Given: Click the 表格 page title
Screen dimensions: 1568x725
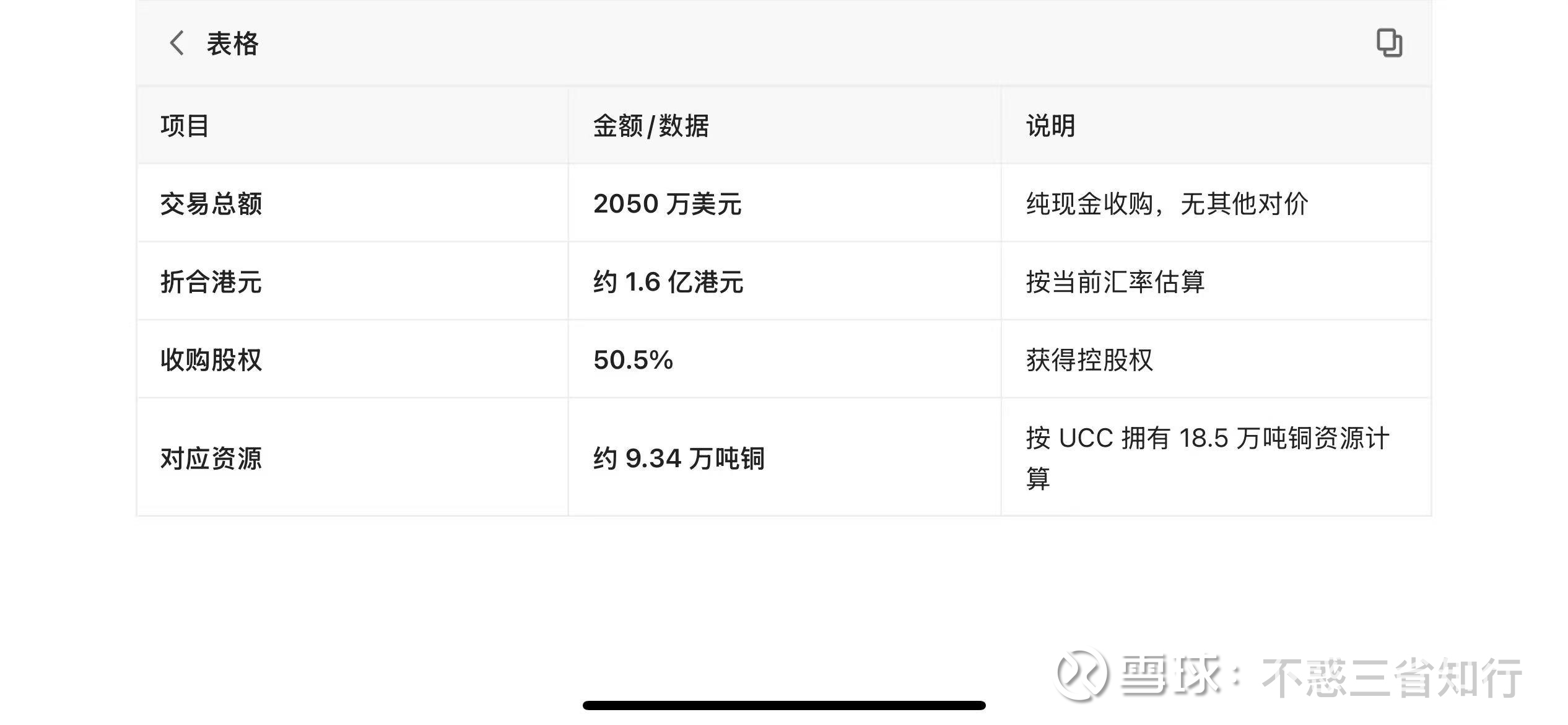Looking at the screenshot, I should tap(233, 44).
